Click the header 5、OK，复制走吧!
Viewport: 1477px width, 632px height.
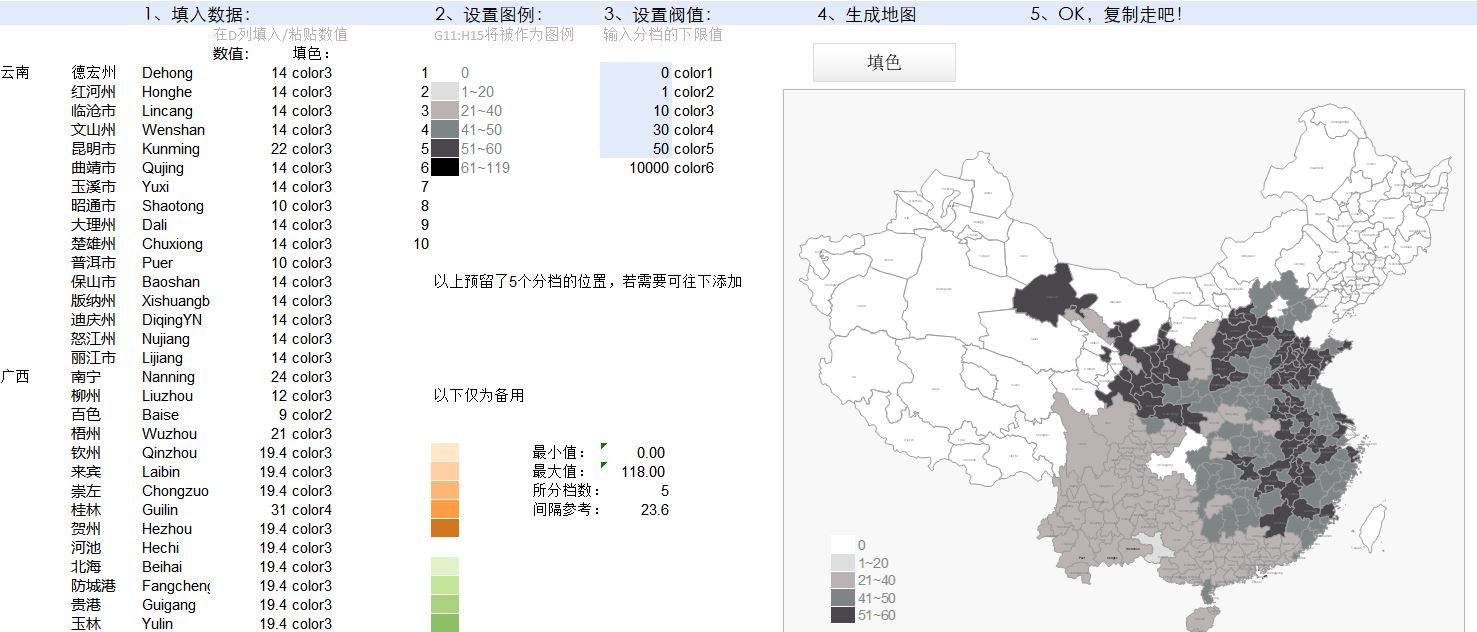click(1107, 15)
